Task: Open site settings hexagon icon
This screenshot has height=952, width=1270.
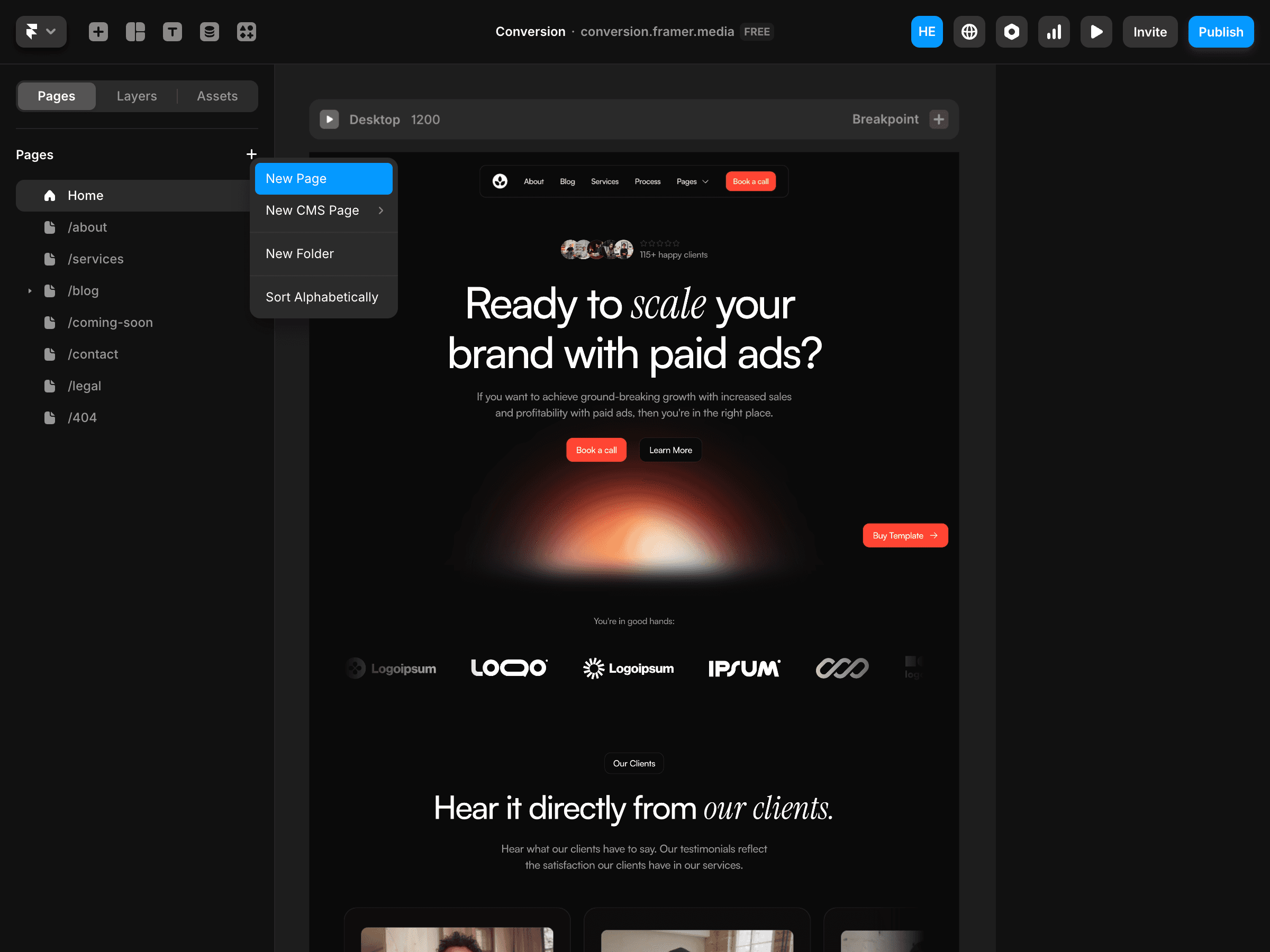Action: (1011, 32)
